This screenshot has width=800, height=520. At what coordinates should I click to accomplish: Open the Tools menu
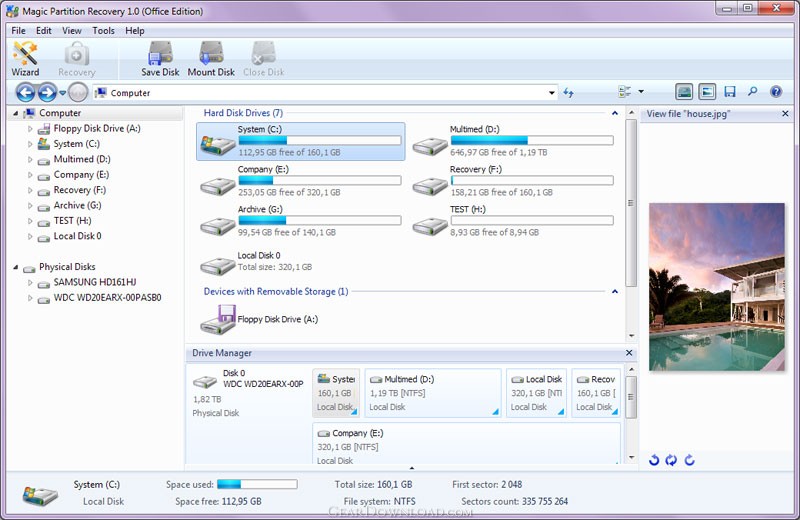coord(103,31)
